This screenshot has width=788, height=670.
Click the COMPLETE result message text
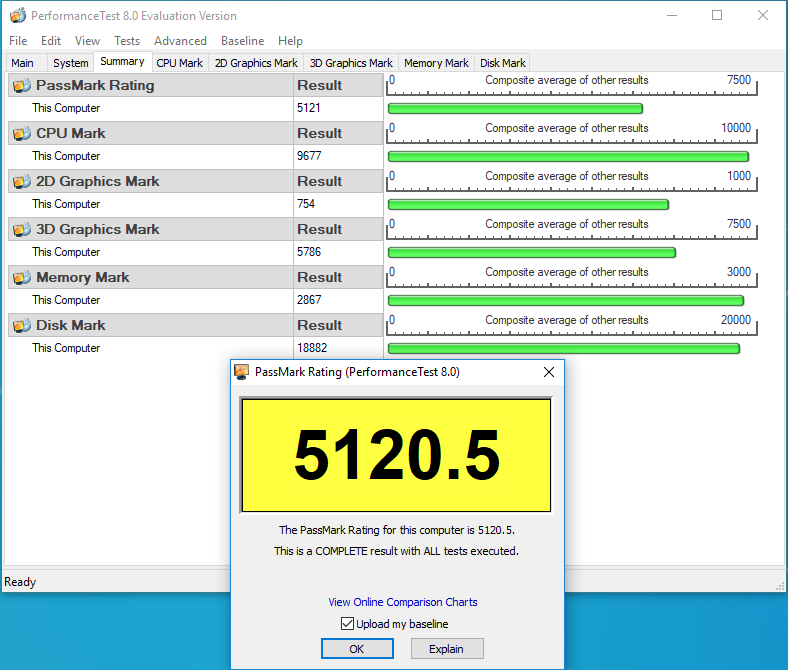click(x=397, y=551)
